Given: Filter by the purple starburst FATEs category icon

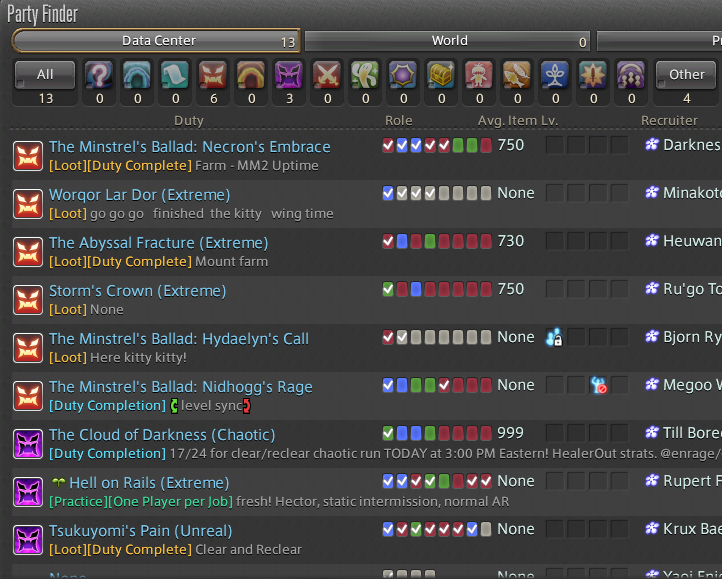Looking at the screenshot, I should (403, 74).
